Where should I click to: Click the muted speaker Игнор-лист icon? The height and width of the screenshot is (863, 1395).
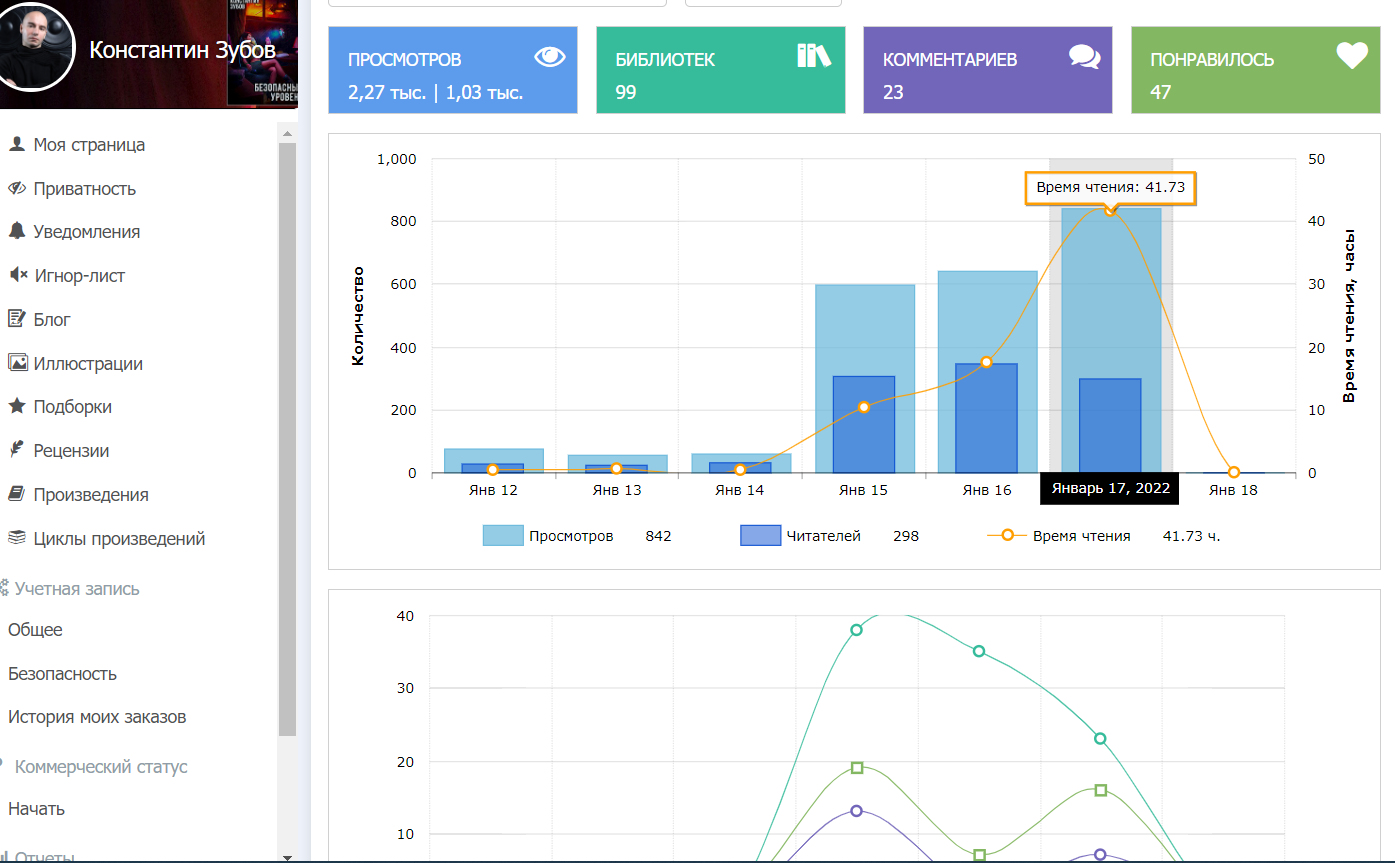point(17,275)
